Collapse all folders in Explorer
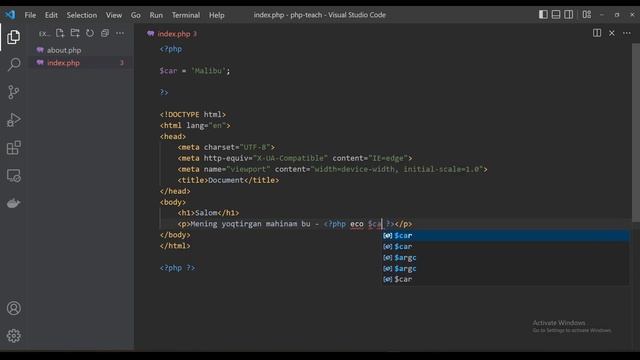 tap(105, 33)
